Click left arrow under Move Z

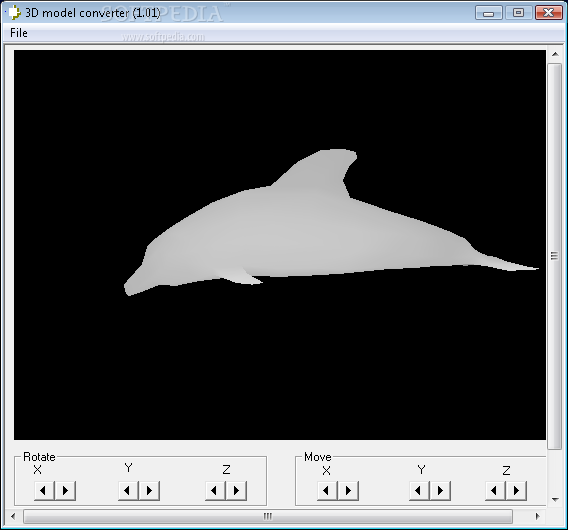click(x=495, y=491)
